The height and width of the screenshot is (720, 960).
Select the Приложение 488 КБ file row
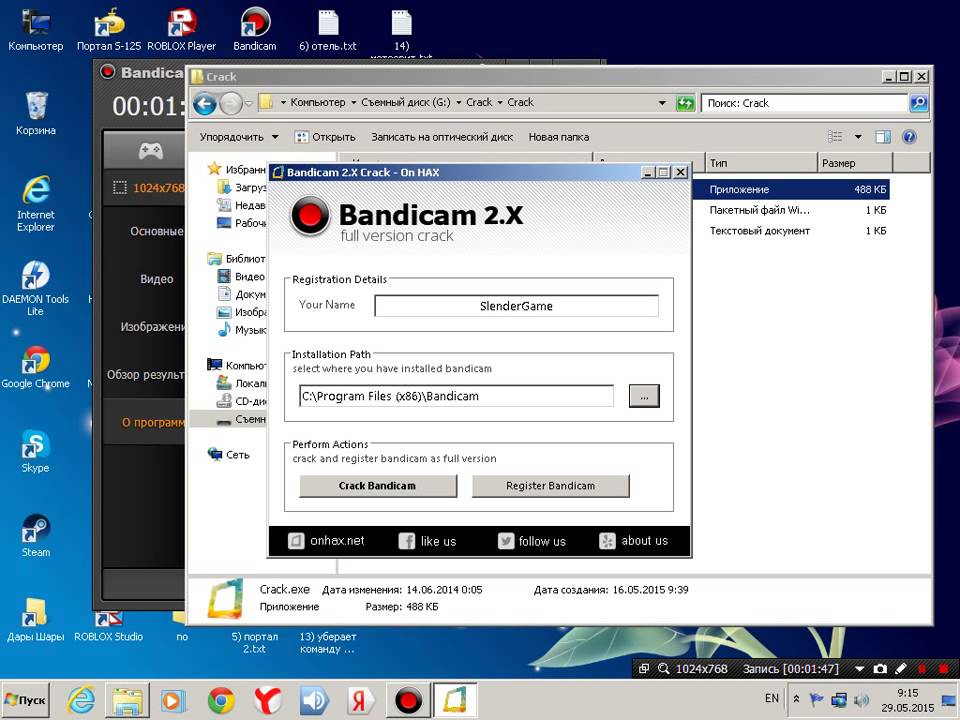click(x=792, y=189)
